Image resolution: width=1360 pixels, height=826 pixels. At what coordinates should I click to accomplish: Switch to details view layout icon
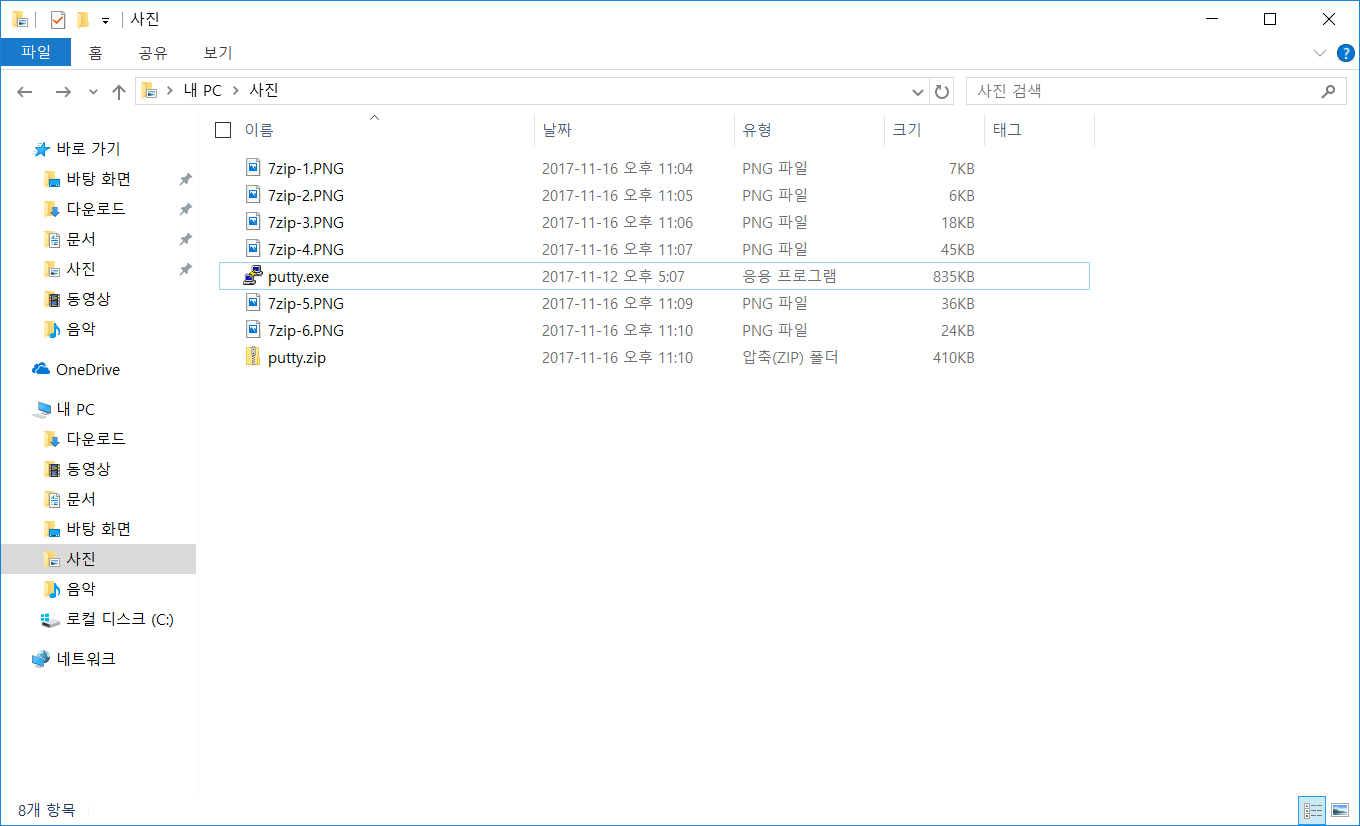pos(1313,810)
